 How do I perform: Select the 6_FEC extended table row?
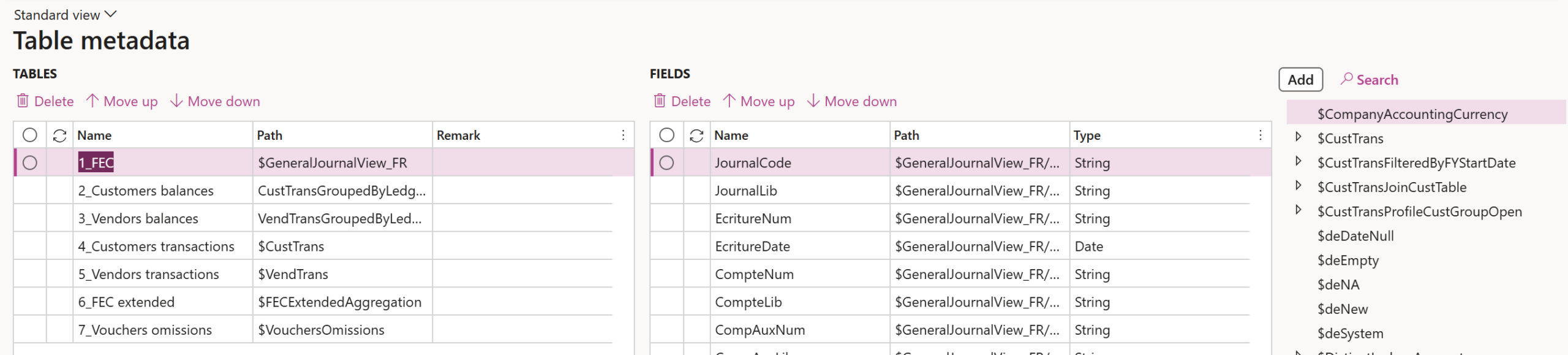coord(126,302)
